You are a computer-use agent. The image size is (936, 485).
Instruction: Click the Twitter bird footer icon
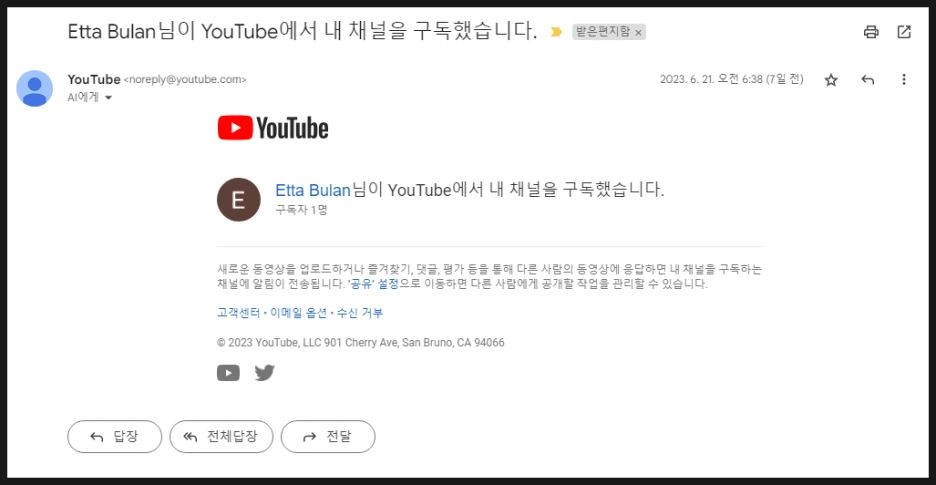[x=264, y=373]
